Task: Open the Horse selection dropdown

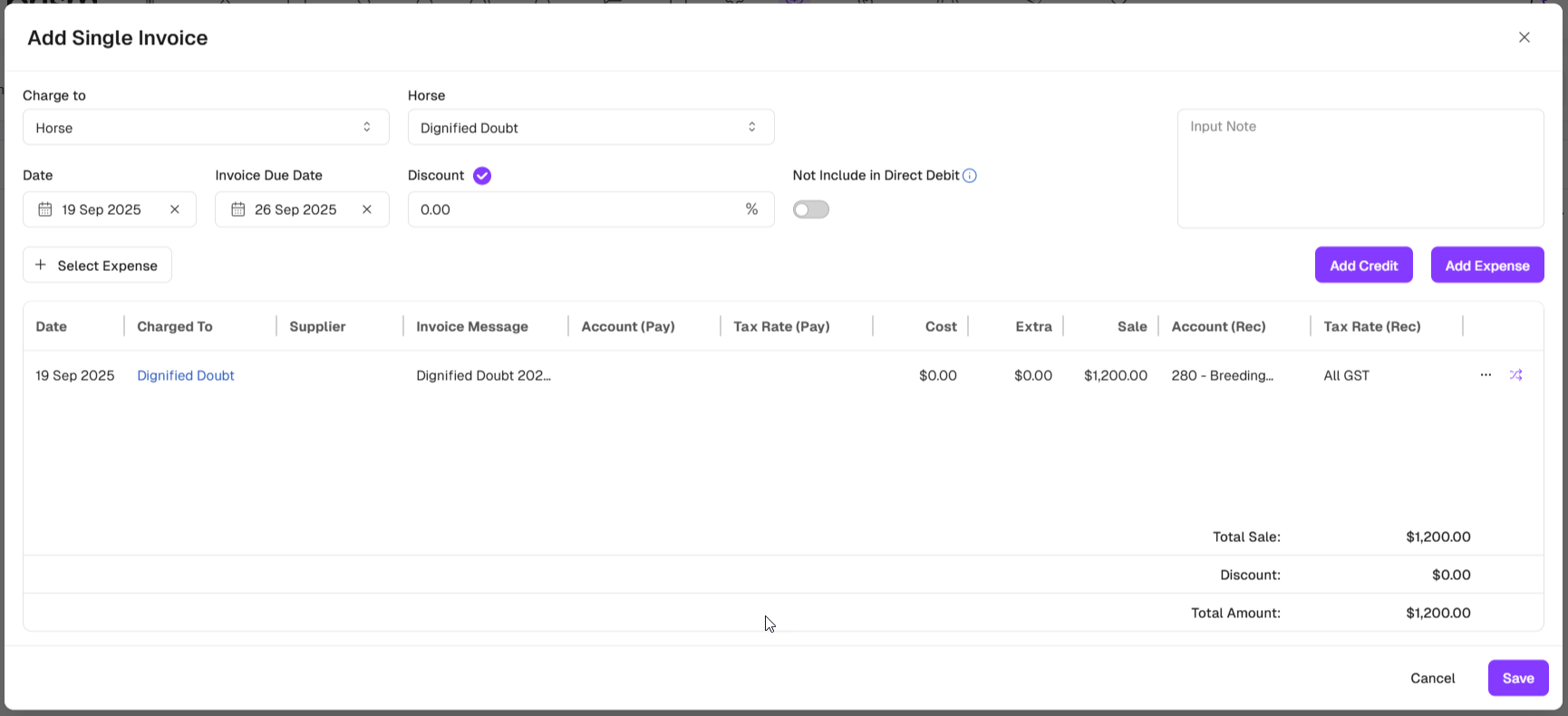Action: pos(591,128)
